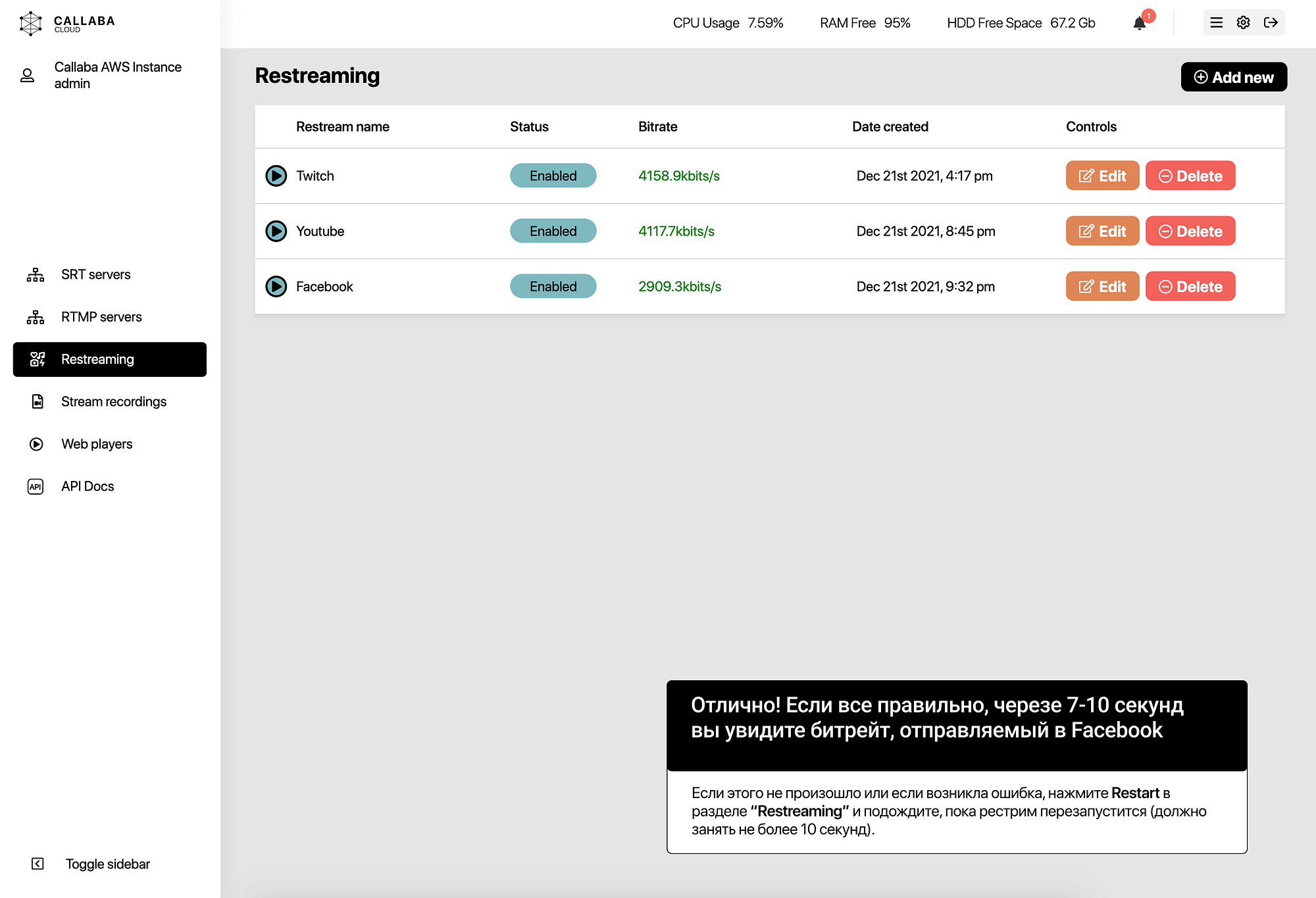Viewport: 1316px width, 898px height.
Task: Click Status column header
Action: (x=529, y=126)
